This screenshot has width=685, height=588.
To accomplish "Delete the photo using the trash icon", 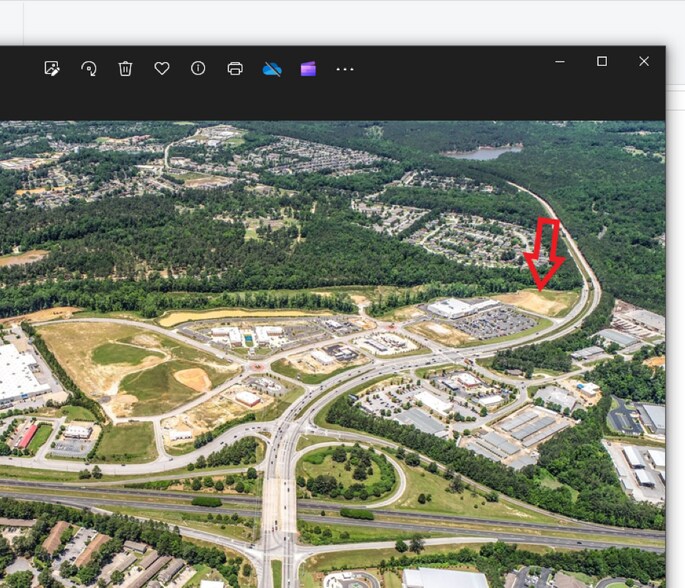I will pos(125,68).
